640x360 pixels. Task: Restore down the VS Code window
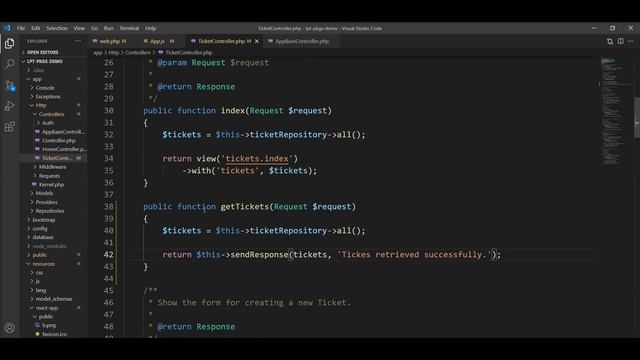(612, 28)
